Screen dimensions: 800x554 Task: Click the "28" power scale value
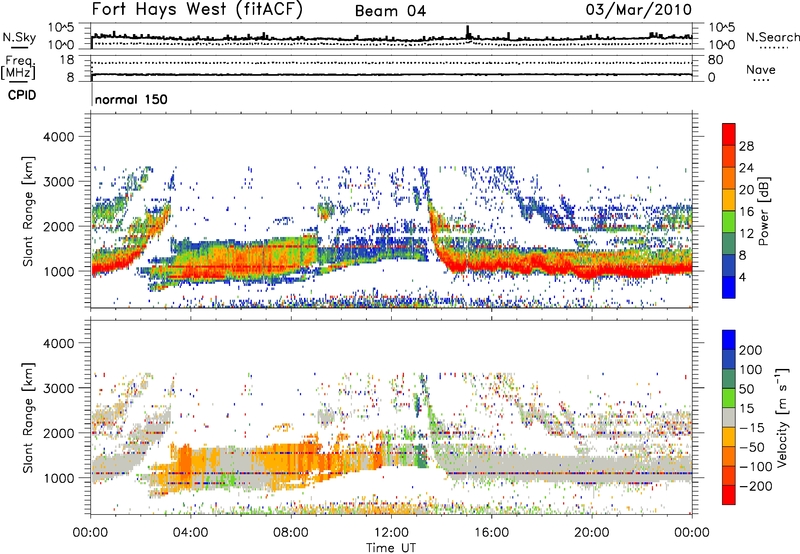tap(746, 146)
